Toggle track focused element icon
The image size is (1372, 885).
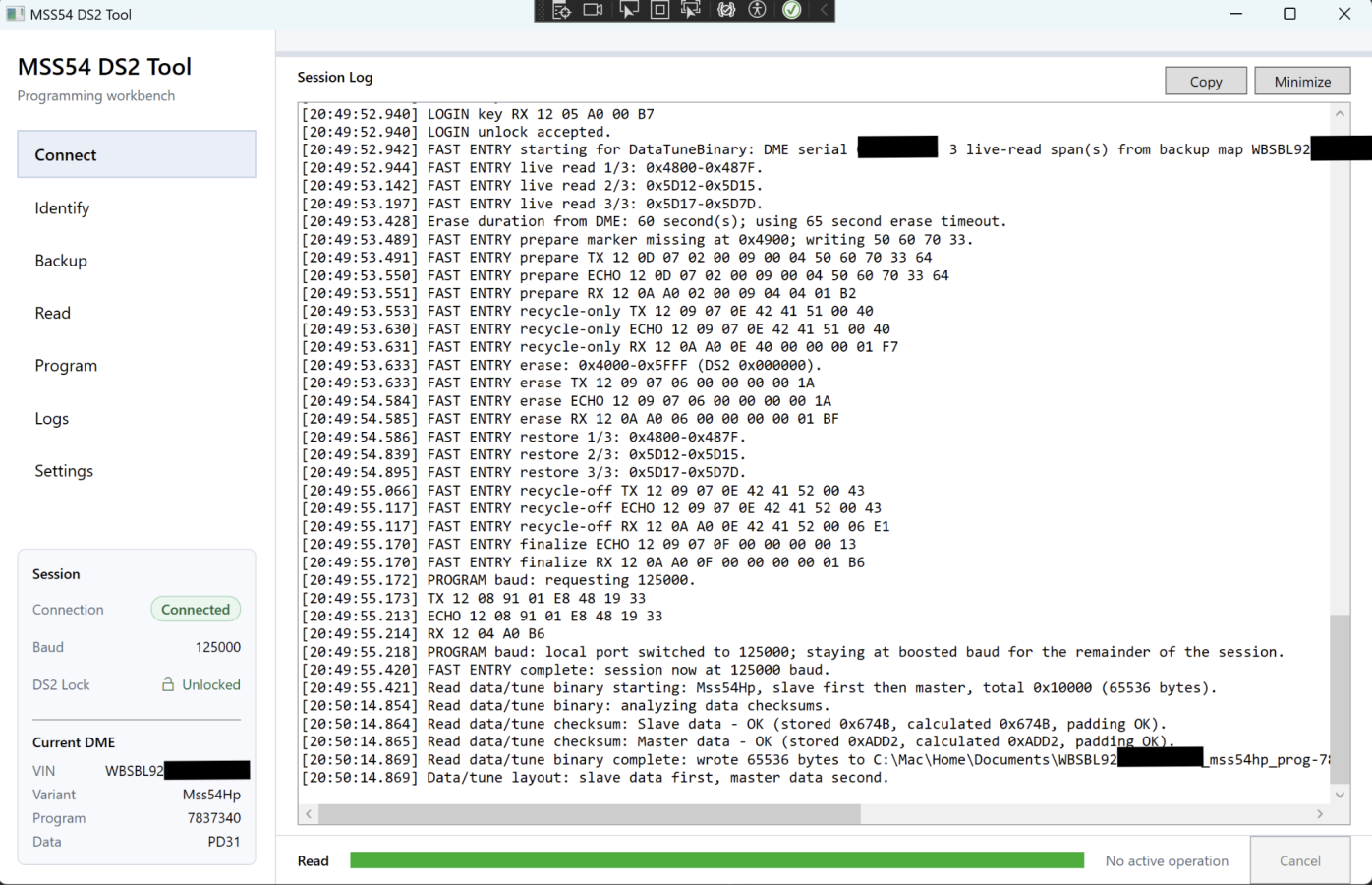click(x=691, y=10)
